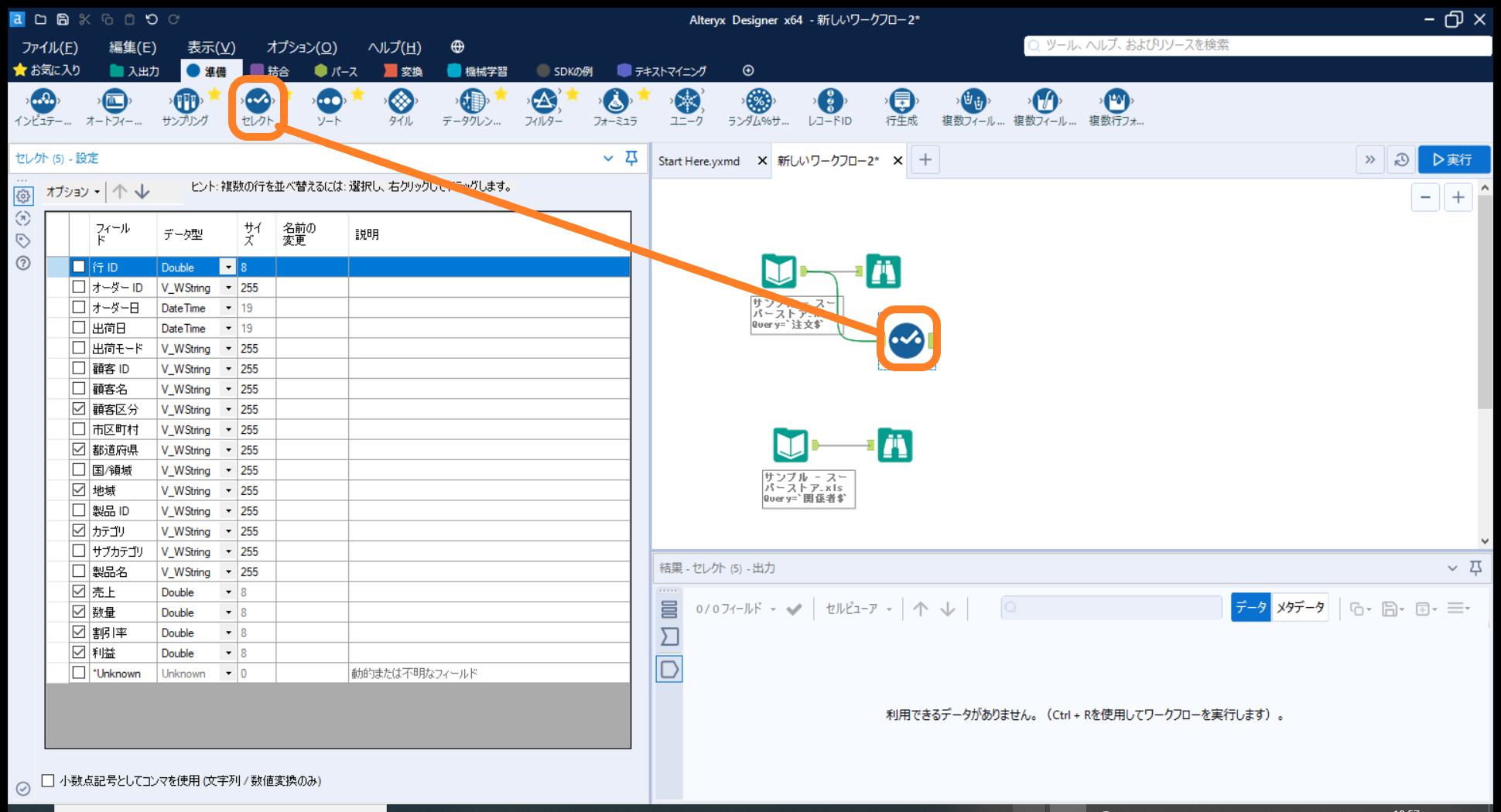
Task: Click the Browse node connected to 注文$ input
Action: point(883,271)
